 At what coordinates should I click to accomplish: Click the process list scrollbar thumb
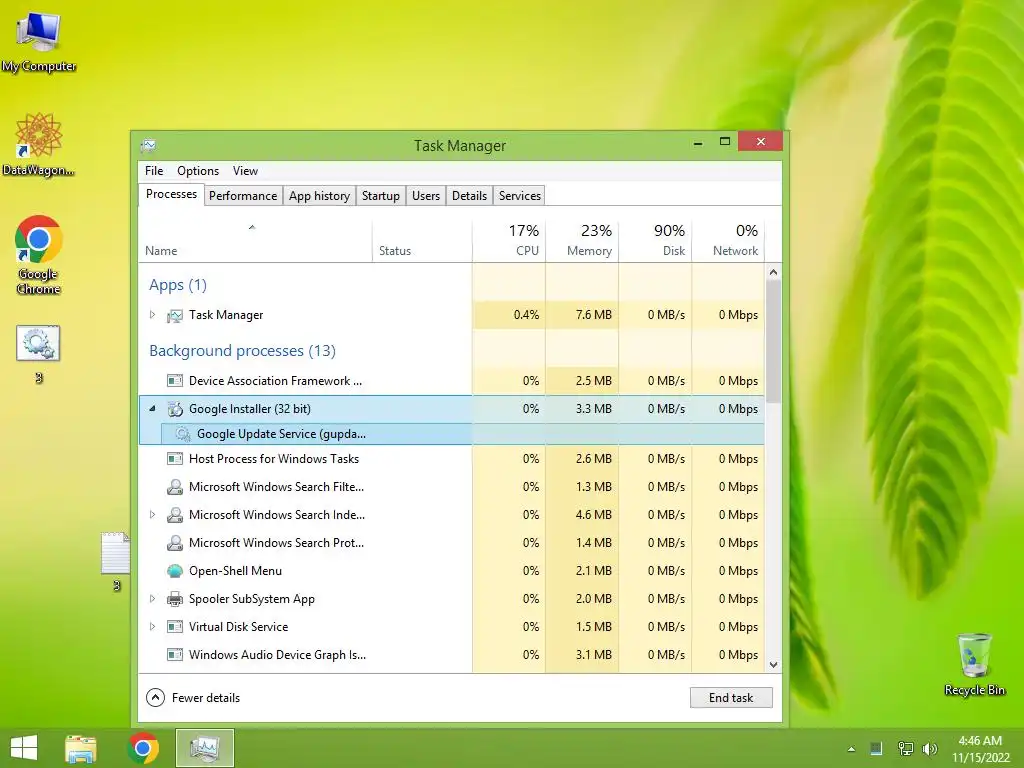pos(773,342)
